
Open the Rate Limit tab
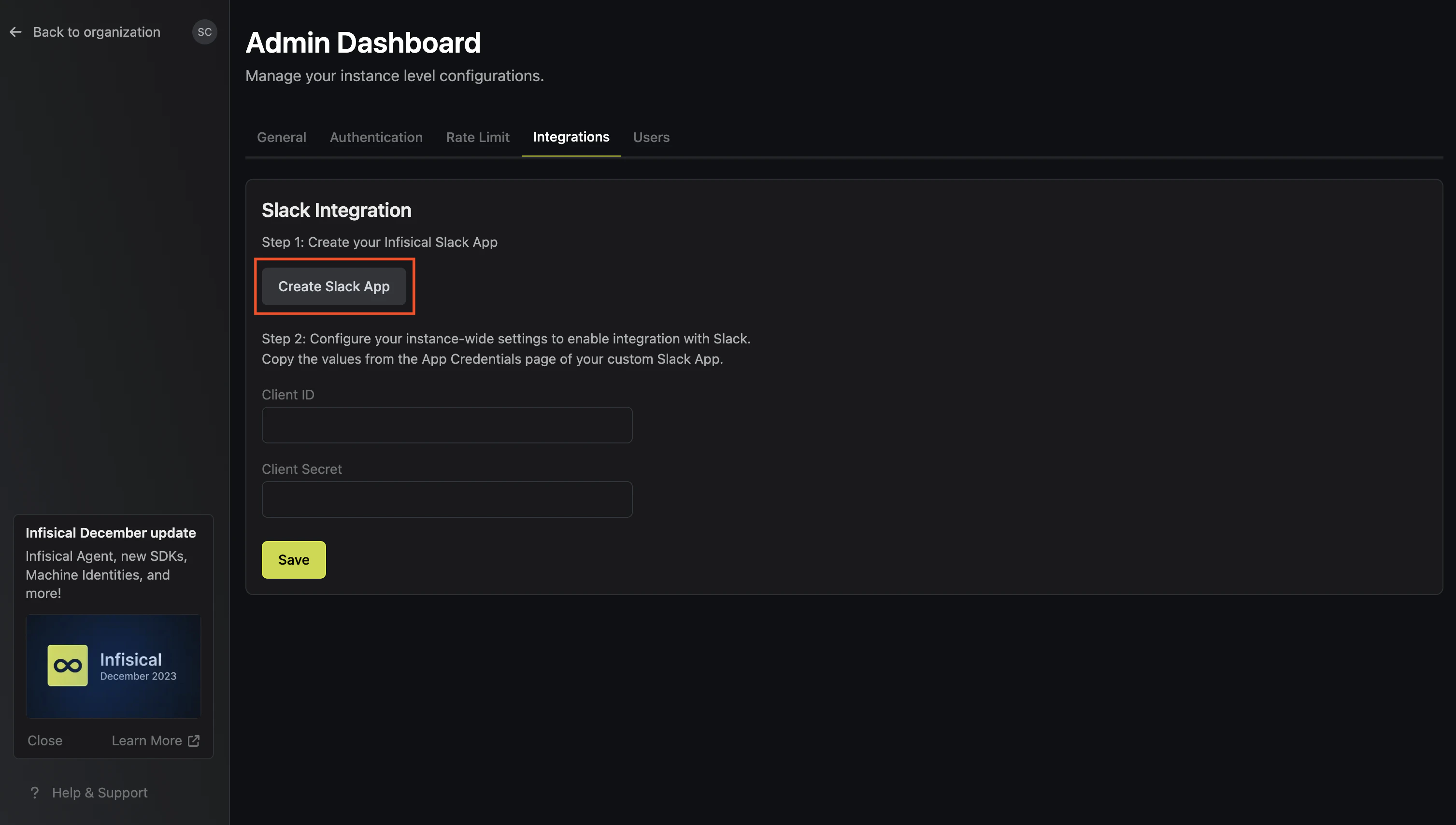point(478,137)
